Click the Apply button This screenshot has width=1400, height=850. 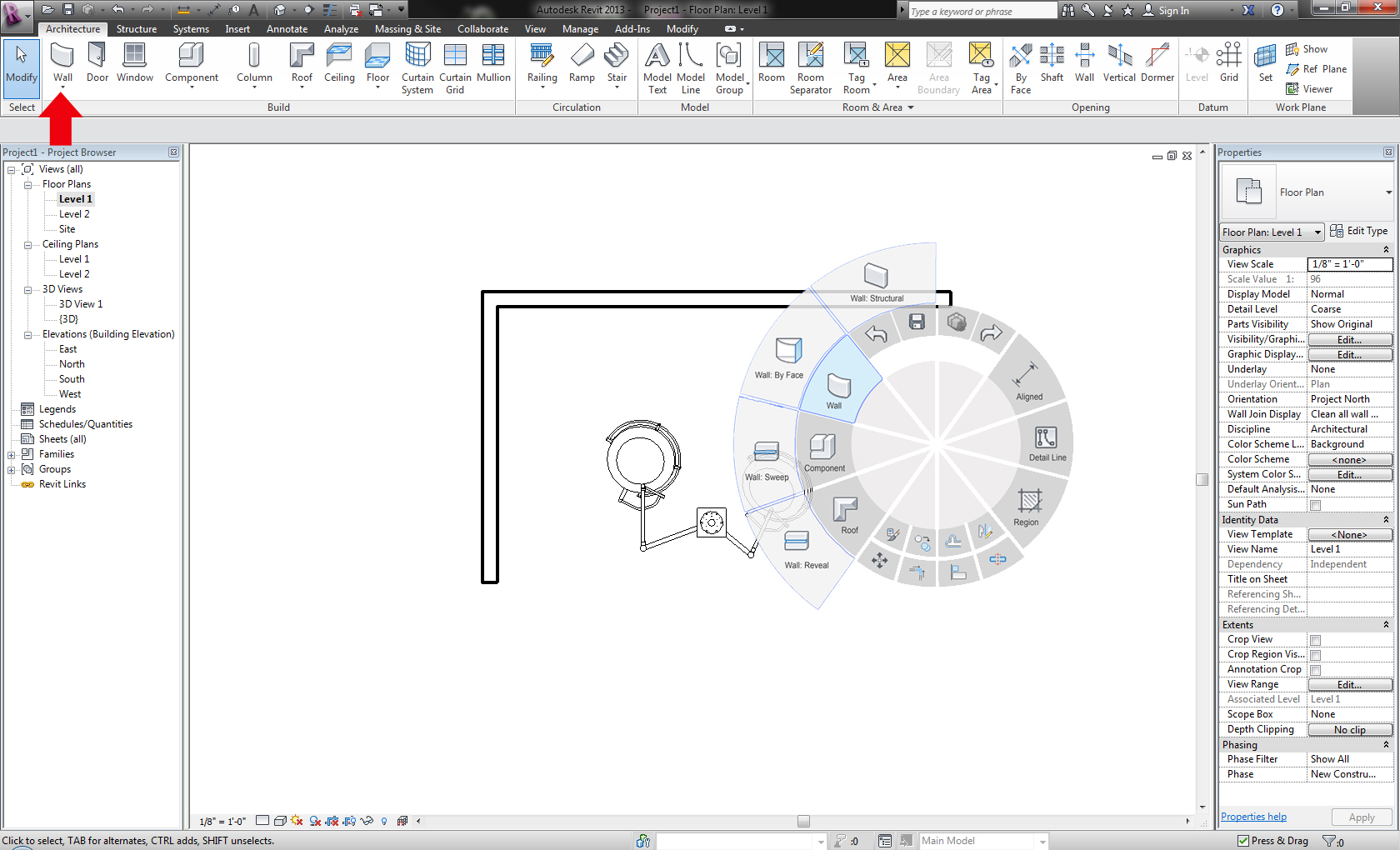(x=1361, y=817)
